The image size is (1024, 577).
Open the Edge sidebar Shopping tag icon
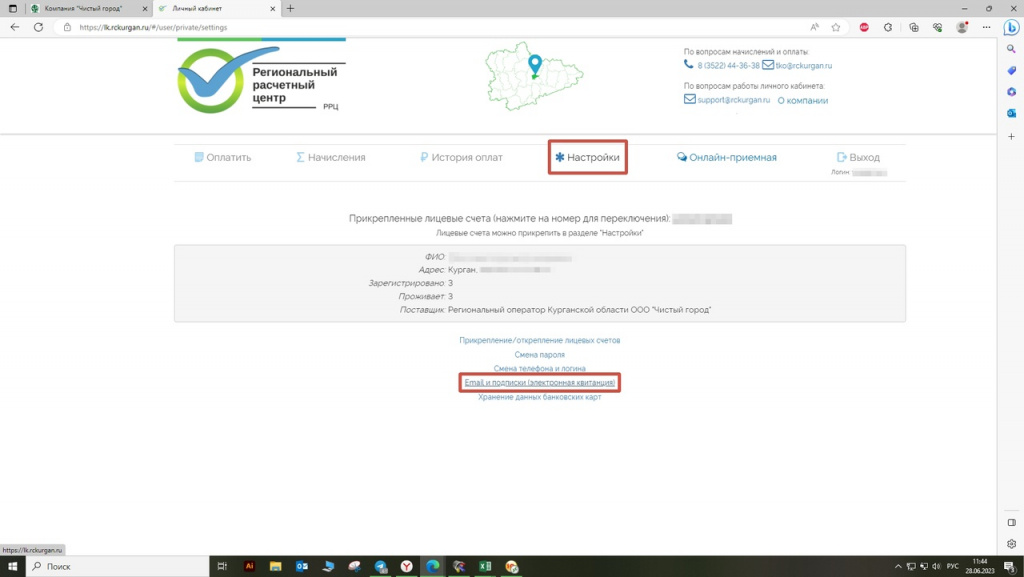point(1011,70)
